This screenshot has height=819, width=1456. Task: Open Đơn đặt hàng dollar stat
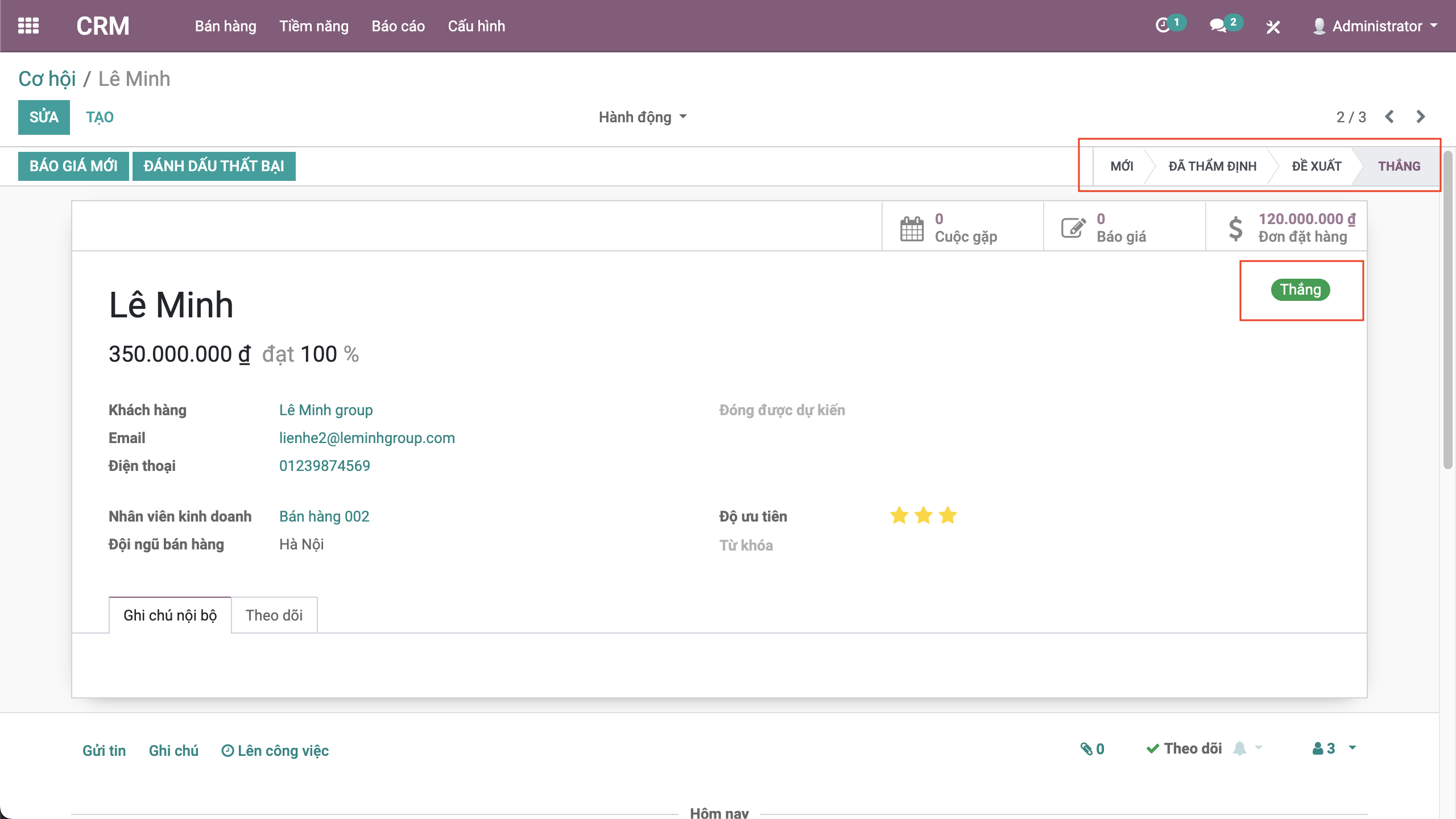[1287, 227]
